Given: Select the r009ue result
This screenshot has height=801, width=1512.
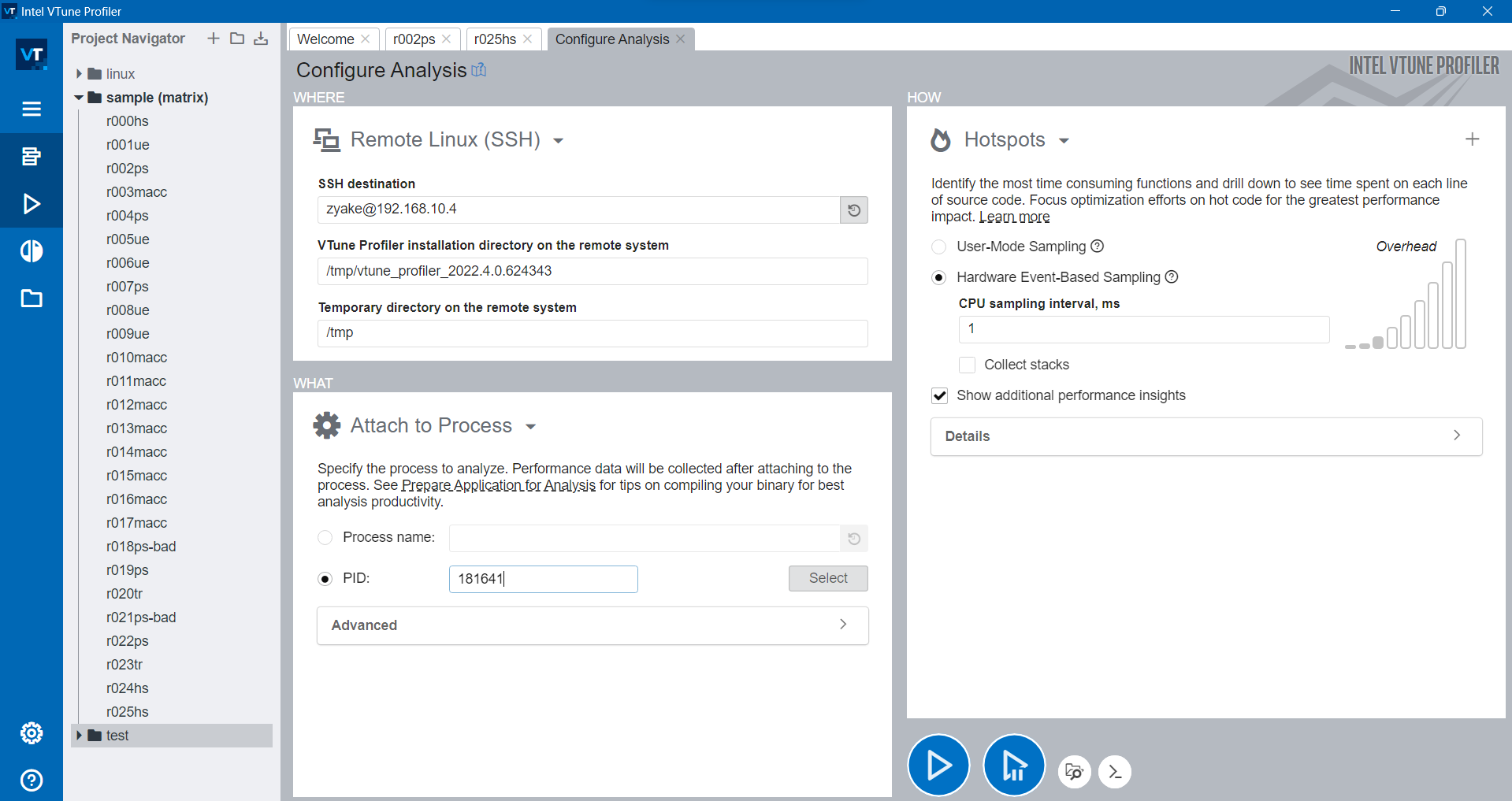Looking at the screenshot, I should [x=128, y=334].
